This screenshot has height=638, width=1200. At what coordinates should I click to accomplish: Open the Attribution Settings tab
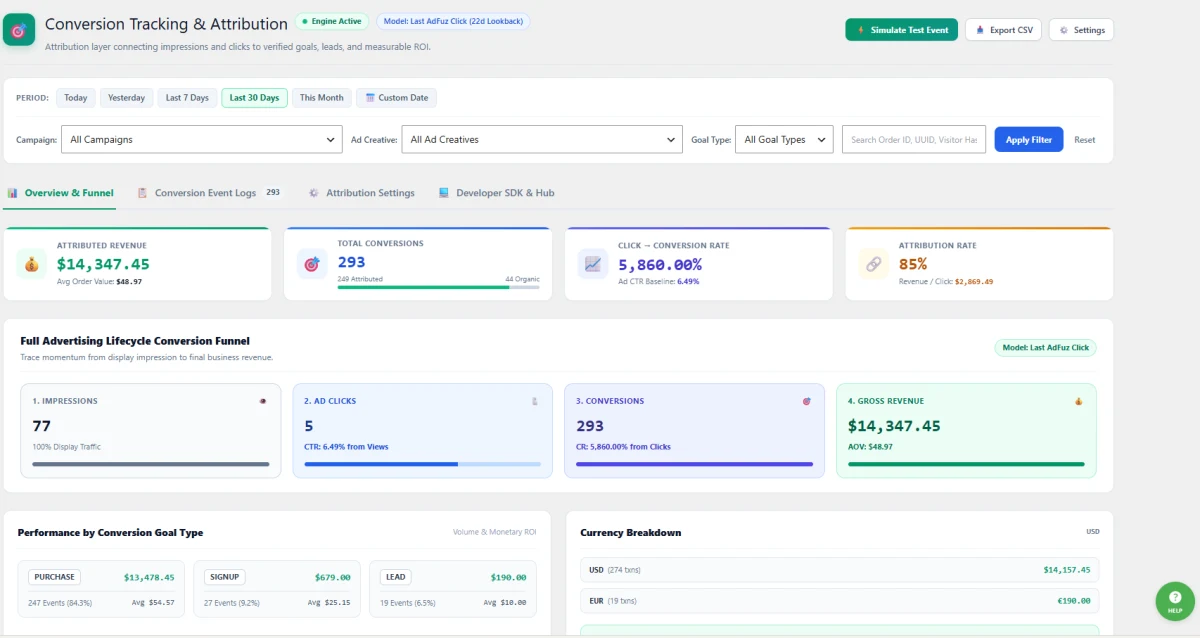pos(362,193)
